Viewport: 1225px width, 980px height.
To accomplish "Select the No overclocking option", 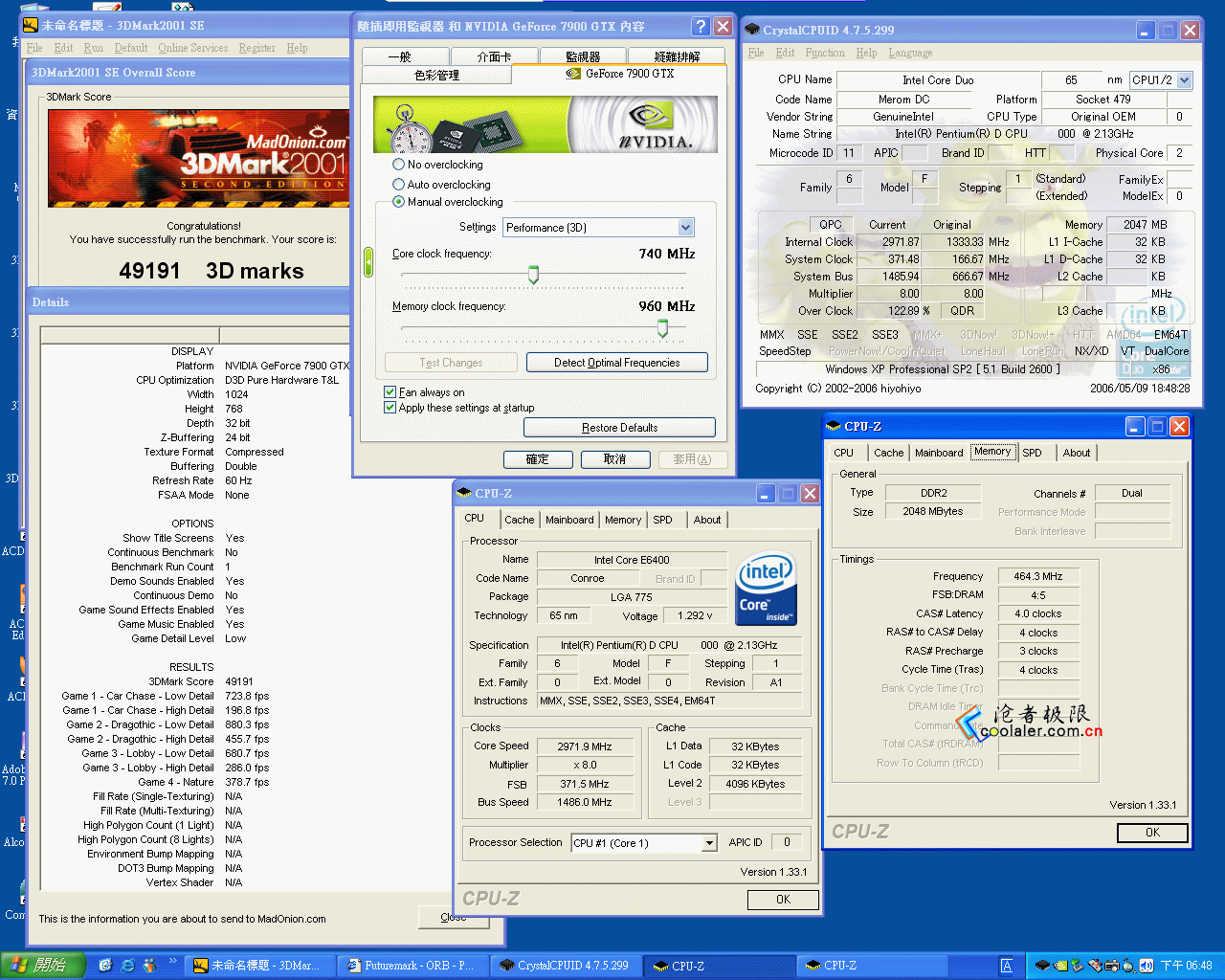I will (399, 165).
